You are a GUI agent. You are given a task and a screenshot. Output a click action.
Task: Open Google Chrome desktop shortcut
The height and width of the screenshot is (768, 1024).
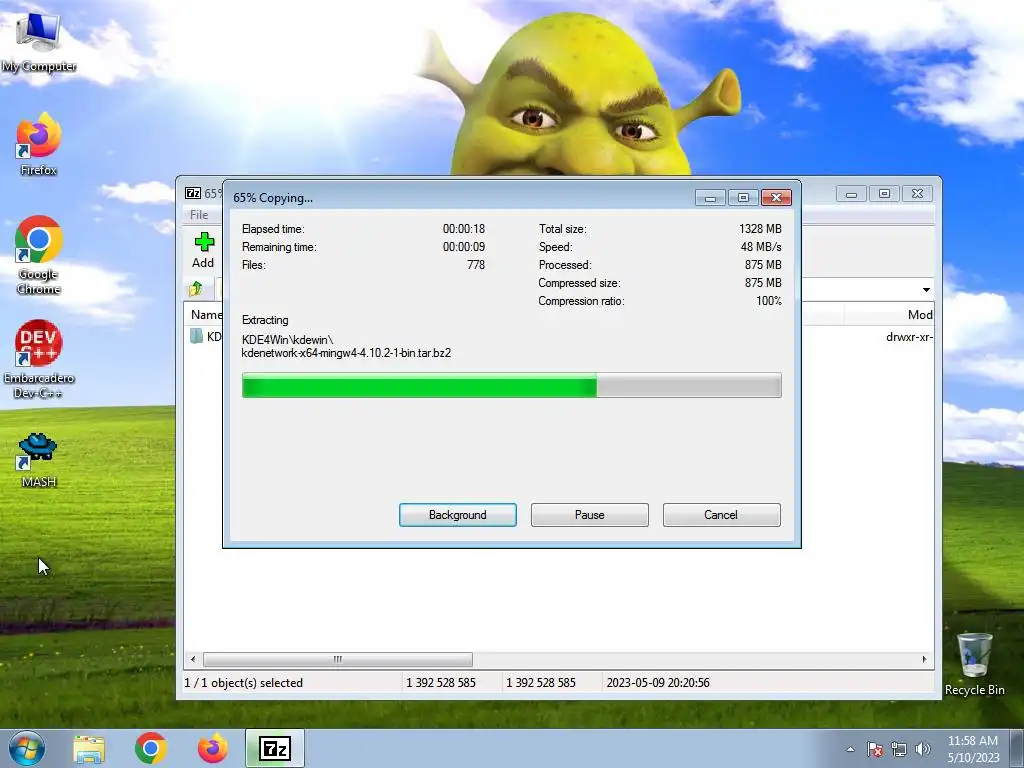click(39, 255)
